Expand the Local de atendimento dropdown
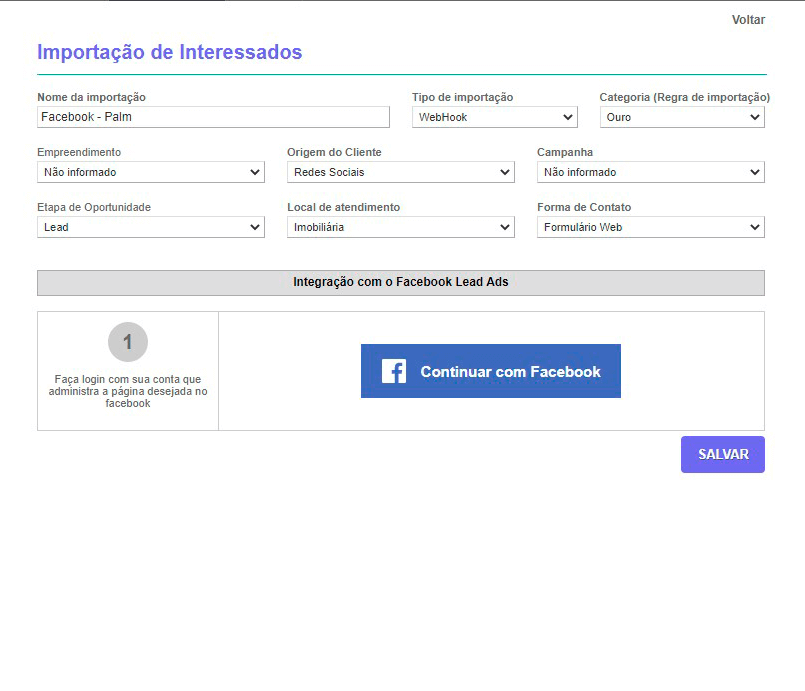Viewport: 805px width, 691px height. click(400, 227)
